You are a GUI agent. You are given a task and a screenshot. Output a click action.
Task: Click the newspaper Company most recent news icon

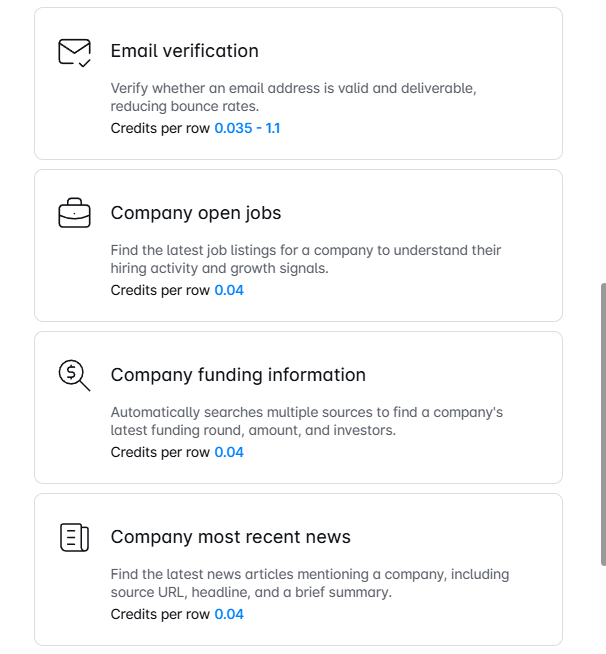coord(74,537)
